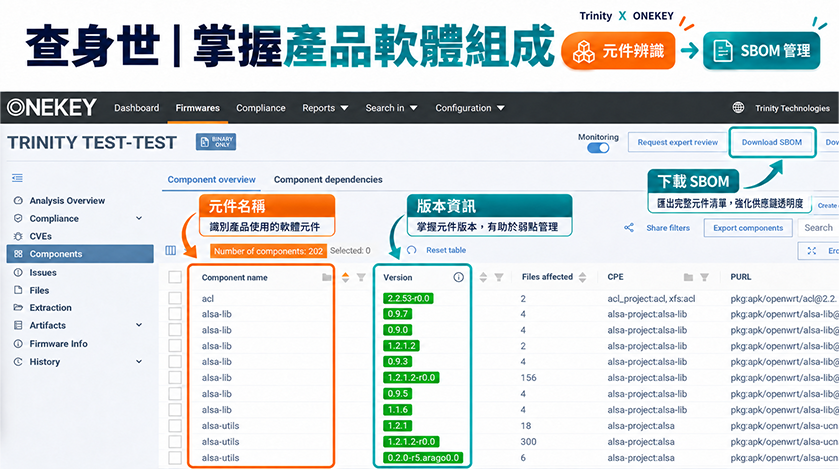Open the CVEs sidebar item

coord(41,236)
